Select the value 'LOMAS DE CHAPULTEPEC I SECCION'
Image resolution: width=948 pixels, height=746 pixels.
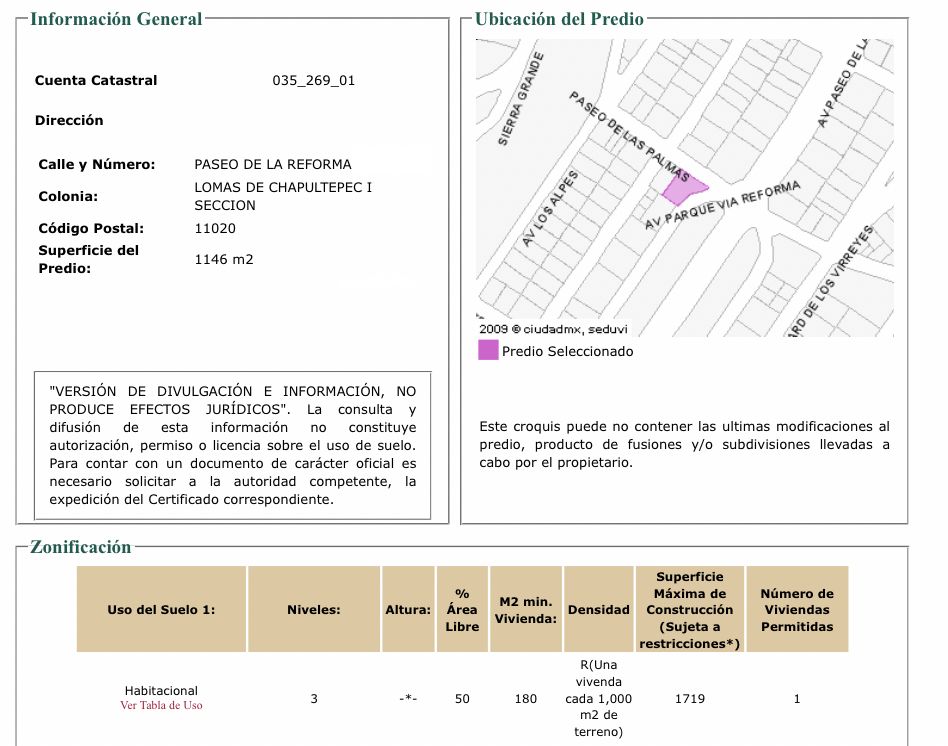coord(283,196)
